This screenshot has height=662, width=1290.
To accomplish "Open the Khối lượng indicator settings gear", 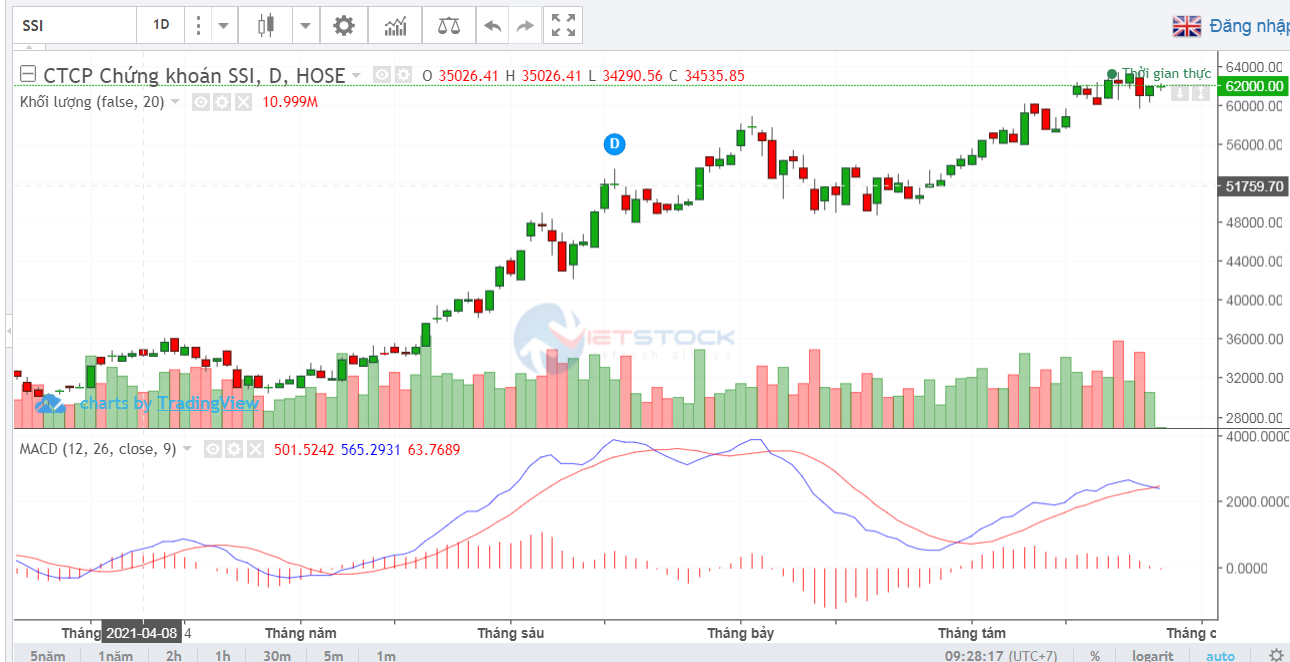I will click(x=222, y=102).
